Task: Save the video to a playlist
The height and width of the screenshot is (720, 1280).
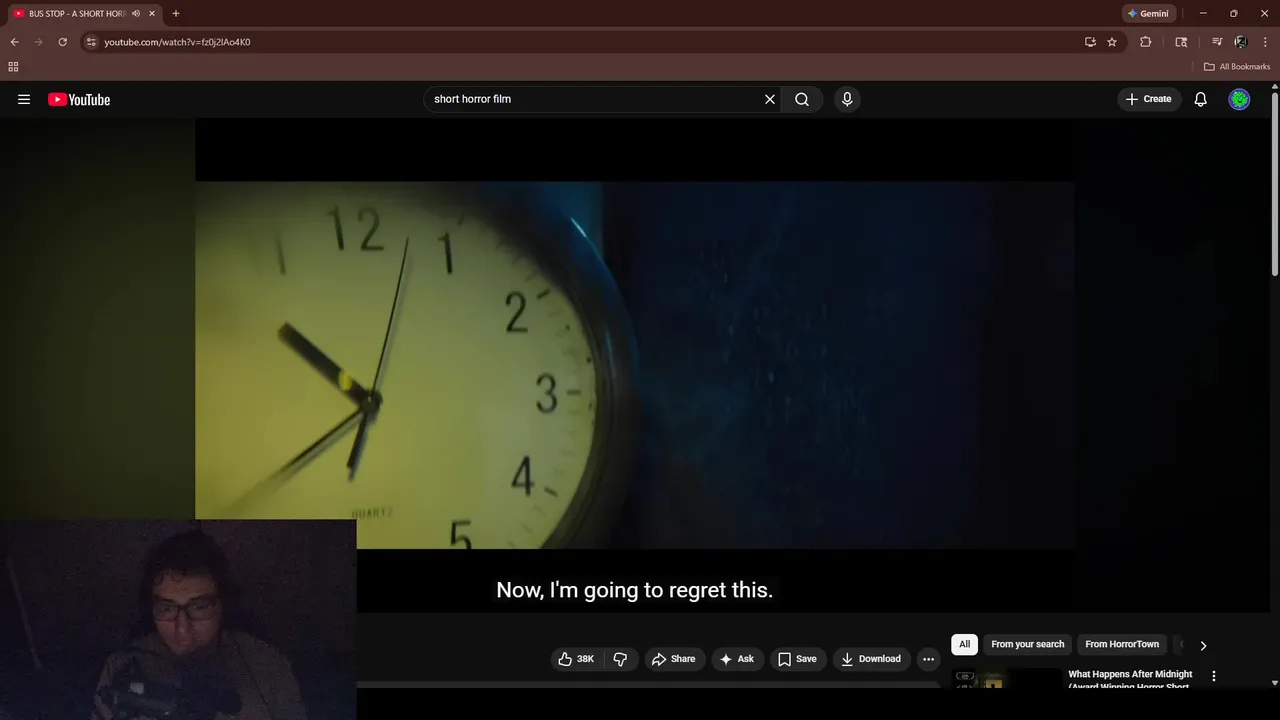Action: click(x=797, y=659)
